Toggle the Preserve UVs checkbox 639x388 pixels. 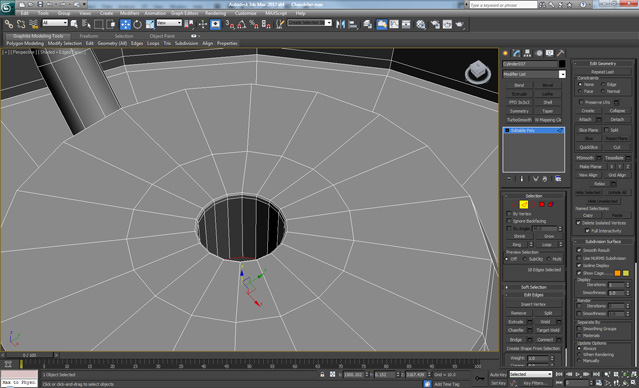coord(581,103)
